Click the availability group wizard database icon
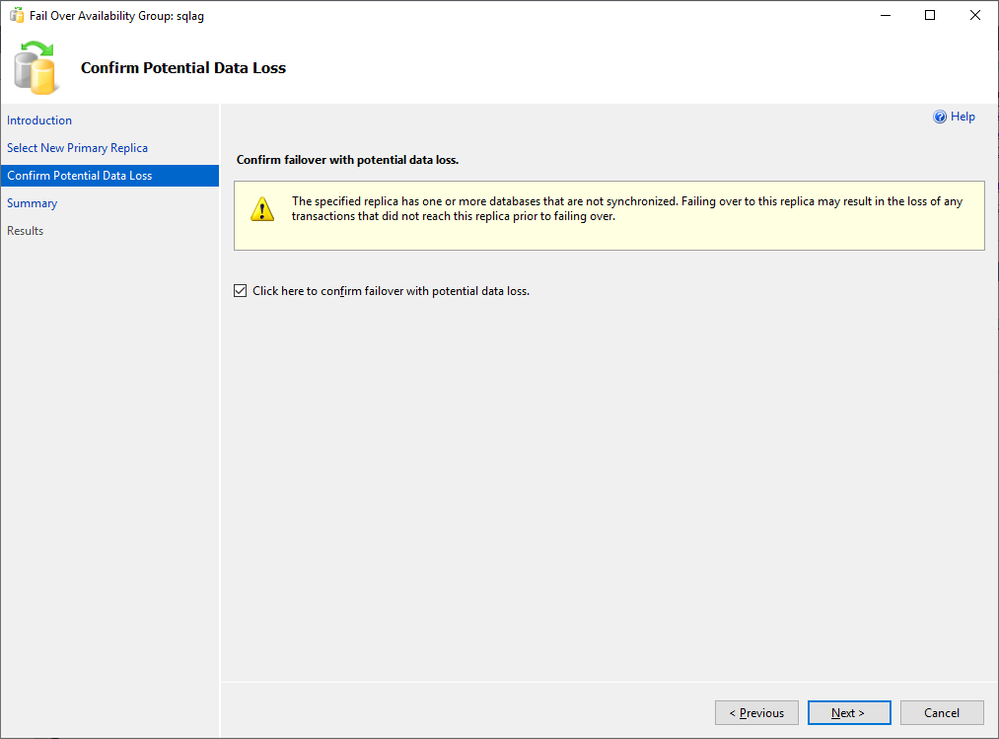The width and height of the screenshot is (999, 739). point(34,68)
